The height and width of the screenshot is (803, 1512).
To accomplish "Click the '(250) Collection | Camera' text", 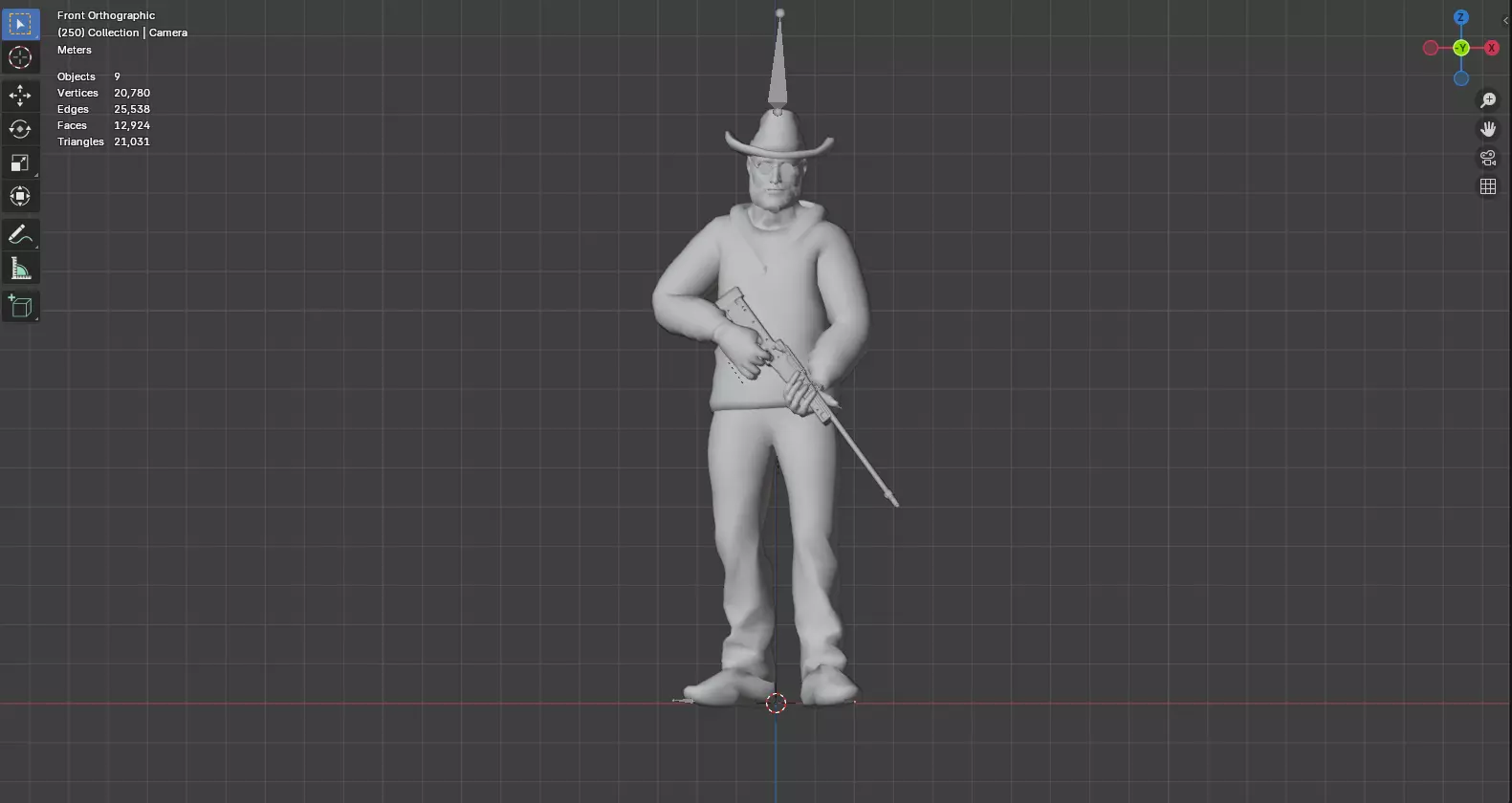I will pos(122,33).
